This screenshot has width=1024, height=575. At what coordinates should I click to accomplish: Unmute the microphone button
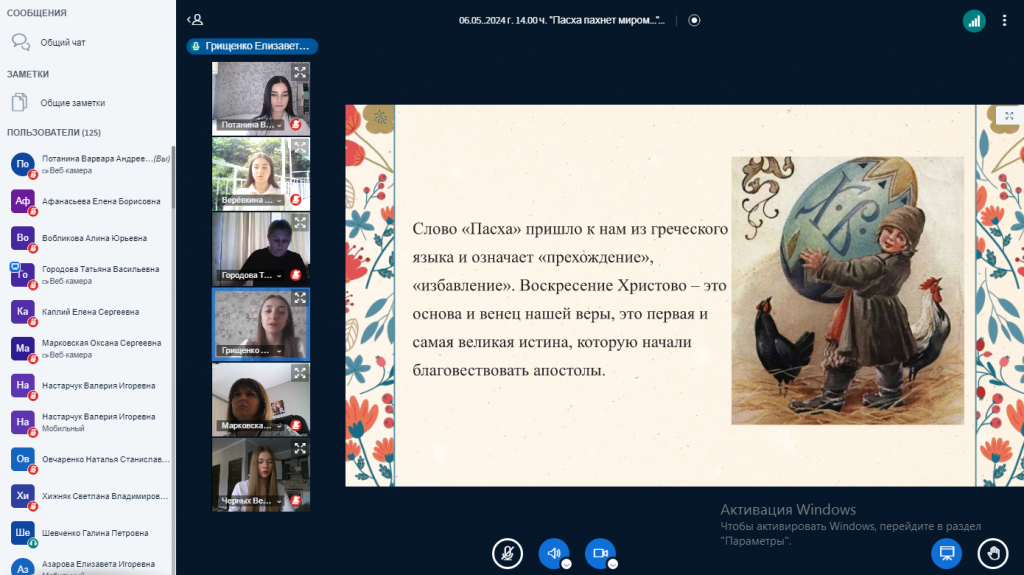tap(507, 553)
